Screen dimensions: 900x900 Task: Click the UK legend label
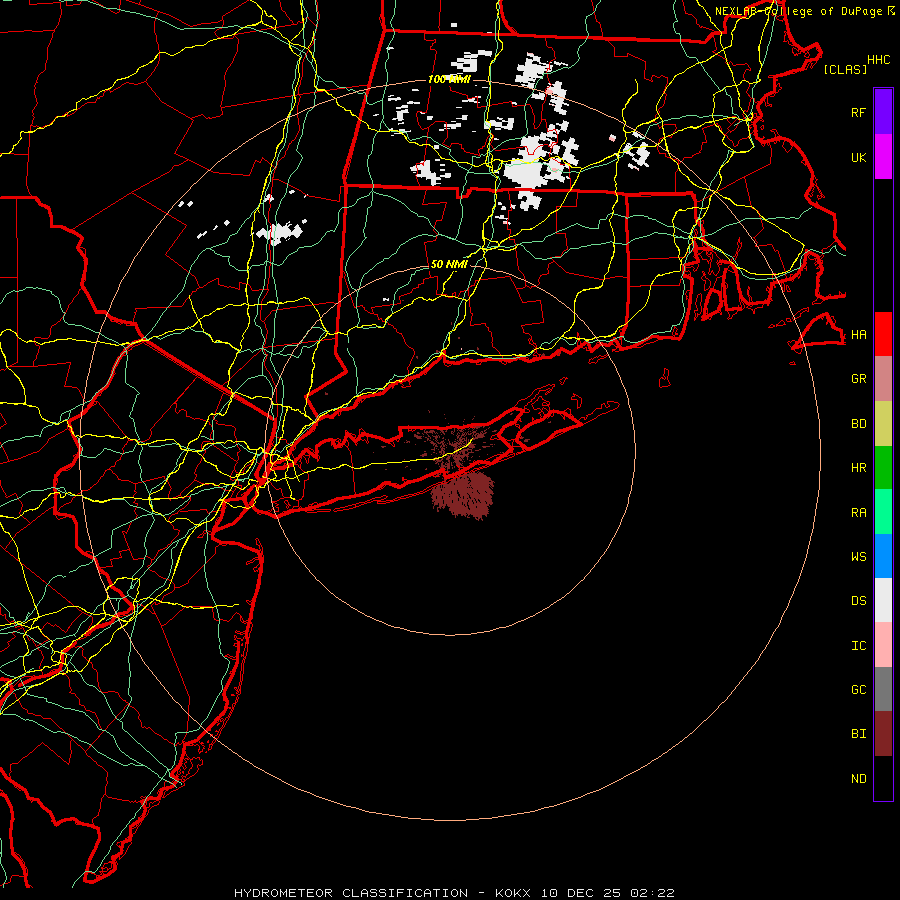[x=859, y=157]
